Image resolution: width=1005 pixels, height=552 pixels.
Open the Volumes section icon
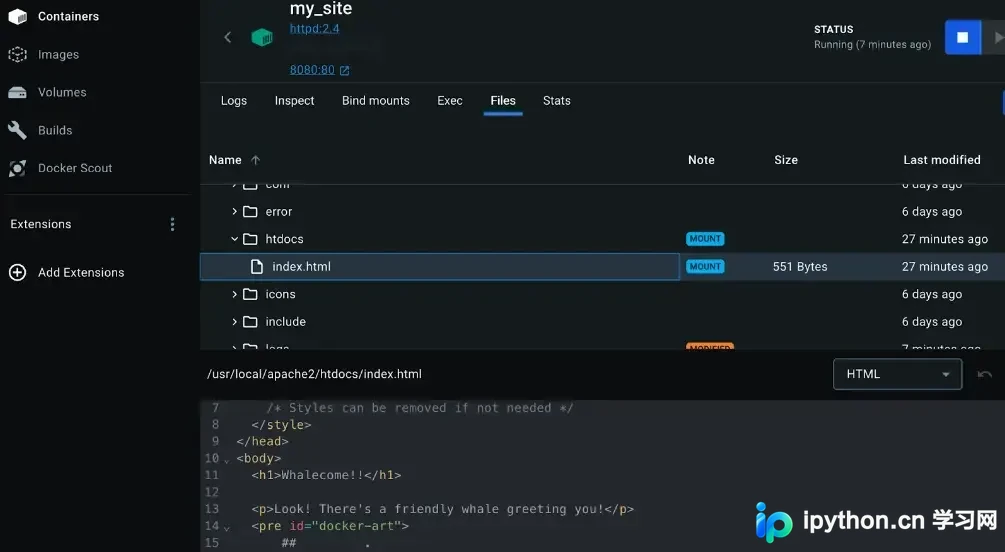point(18,92)
